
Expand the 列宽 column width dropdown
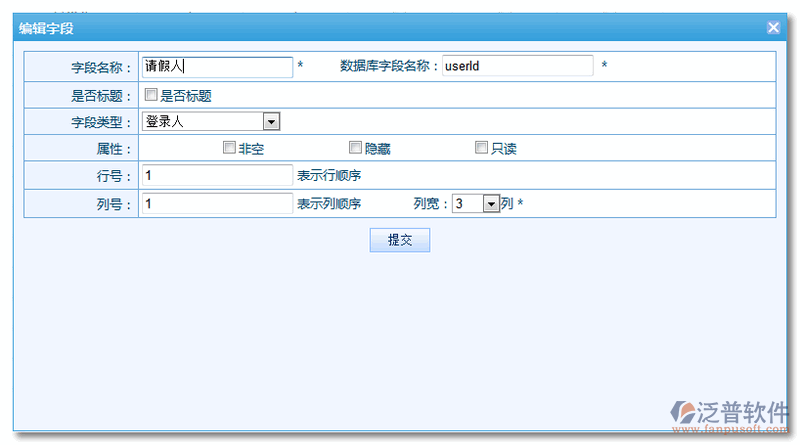coord(490,203)
